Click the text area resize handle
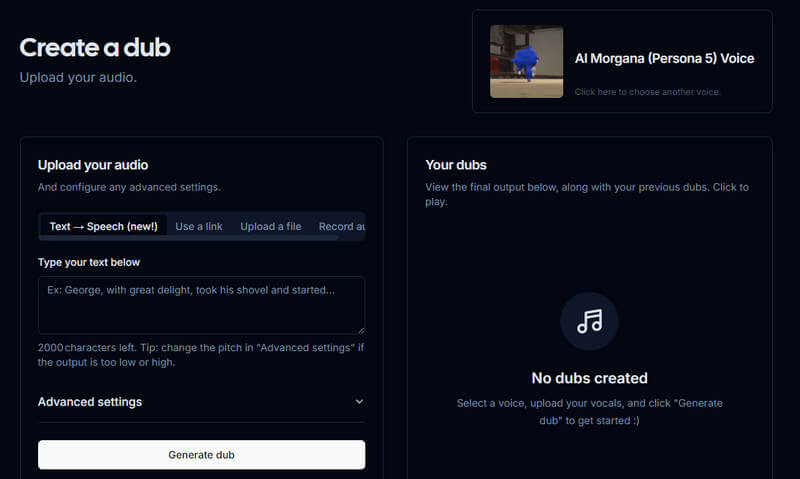This screenshot has height=479, width=800. [x=360, y=328]
